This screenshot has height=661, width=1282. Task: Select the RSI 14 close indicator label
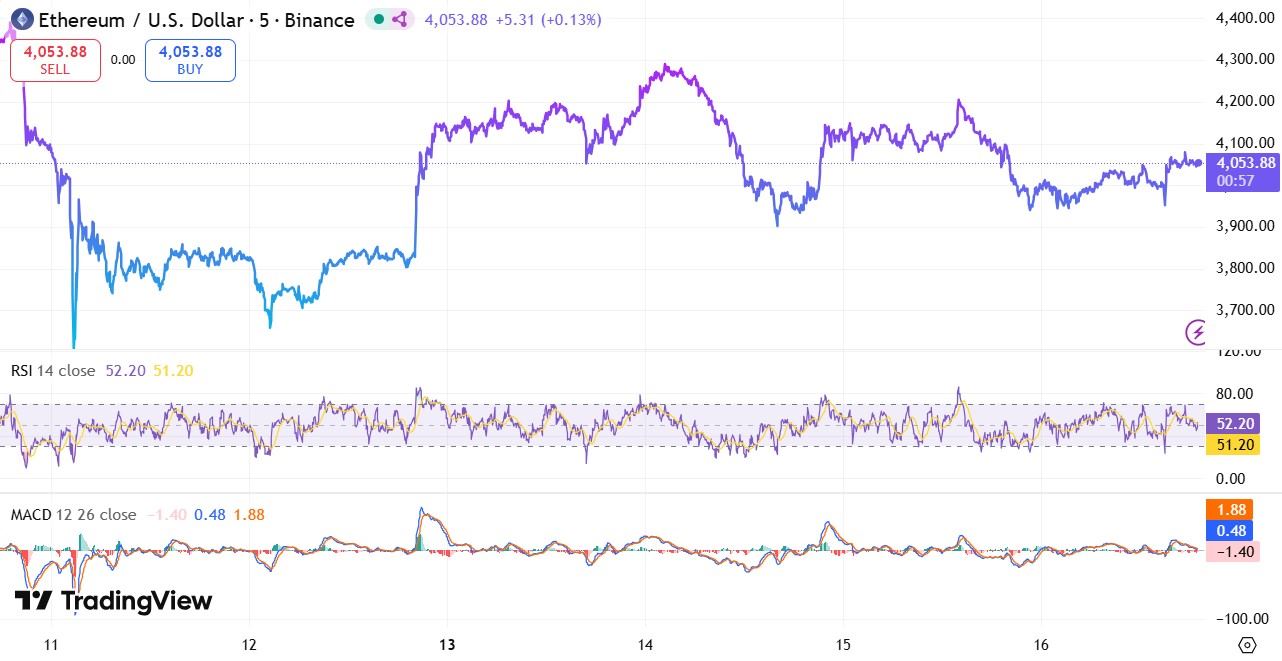pos(53,371)
